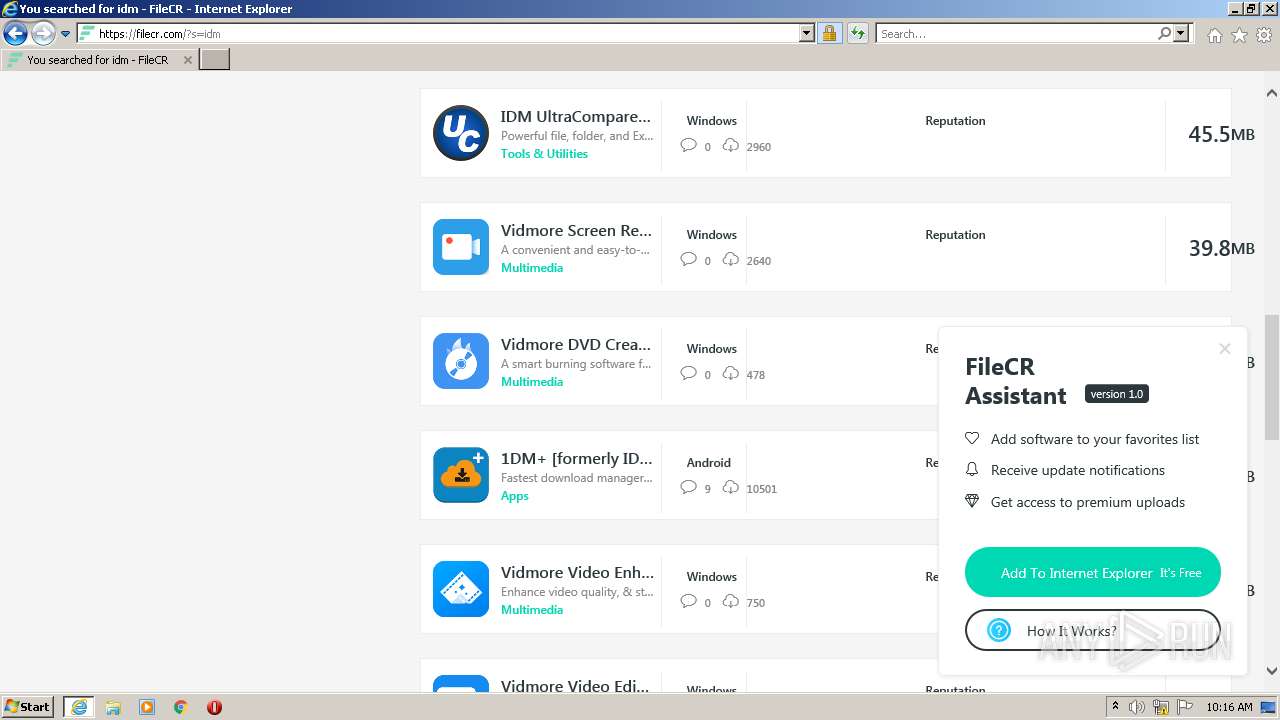This screenshot has width=1280, height=720.
Task: Focus the browser Search box
Action: tap(1016, 33)
